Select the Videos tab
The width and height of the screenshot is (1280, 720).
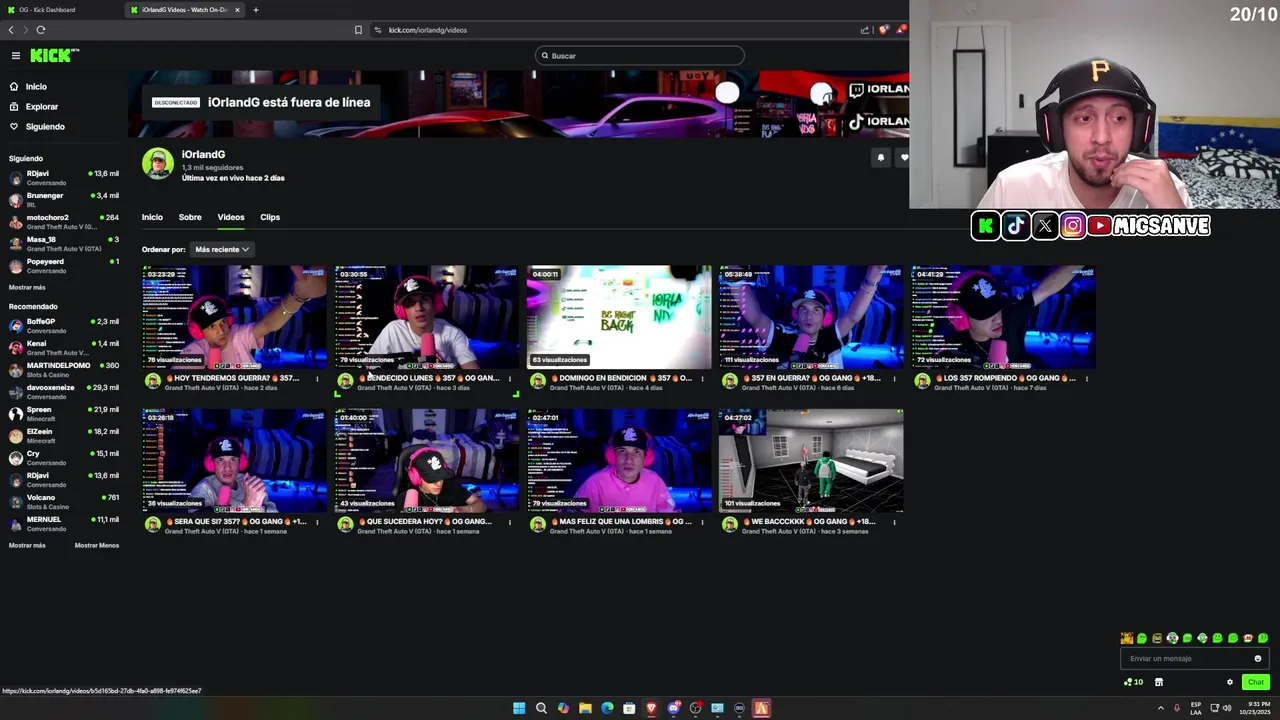tap(231, 217)
